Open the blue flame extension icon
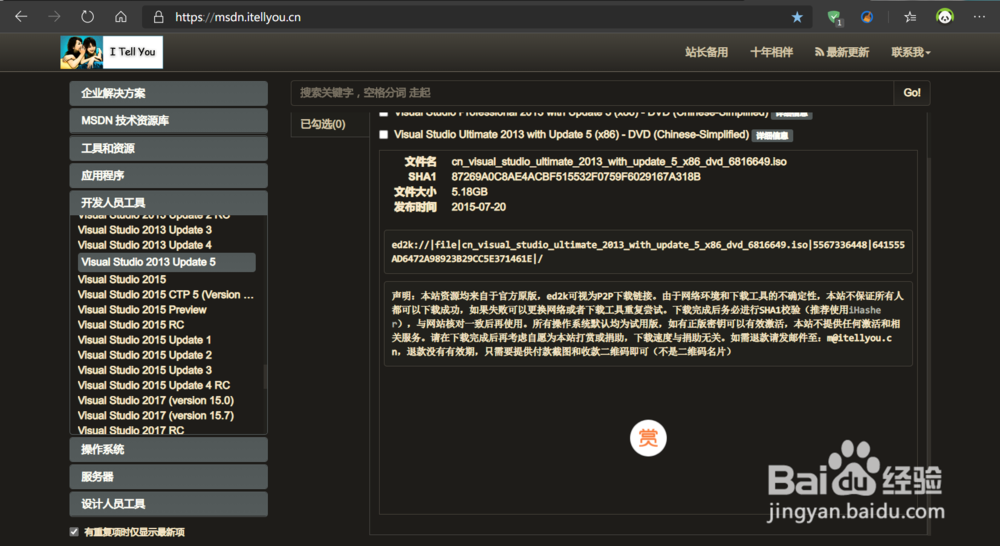1000x546 pixels. tap(867, 17)
